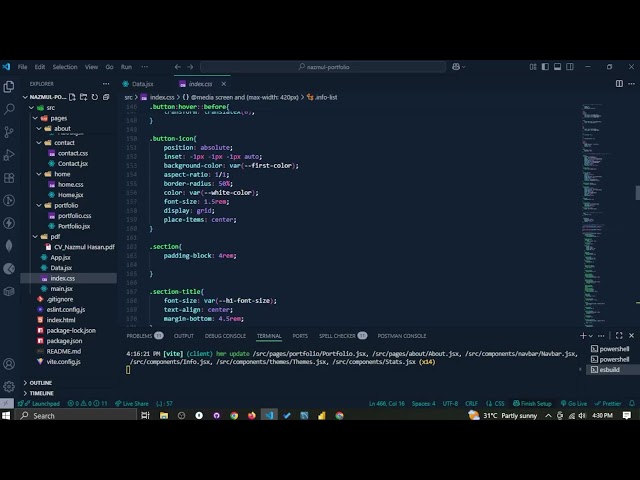Viewport: 640px width, 480px height.
Task: Switch to the Data.jsx editor tab
Action: [142, 84]
